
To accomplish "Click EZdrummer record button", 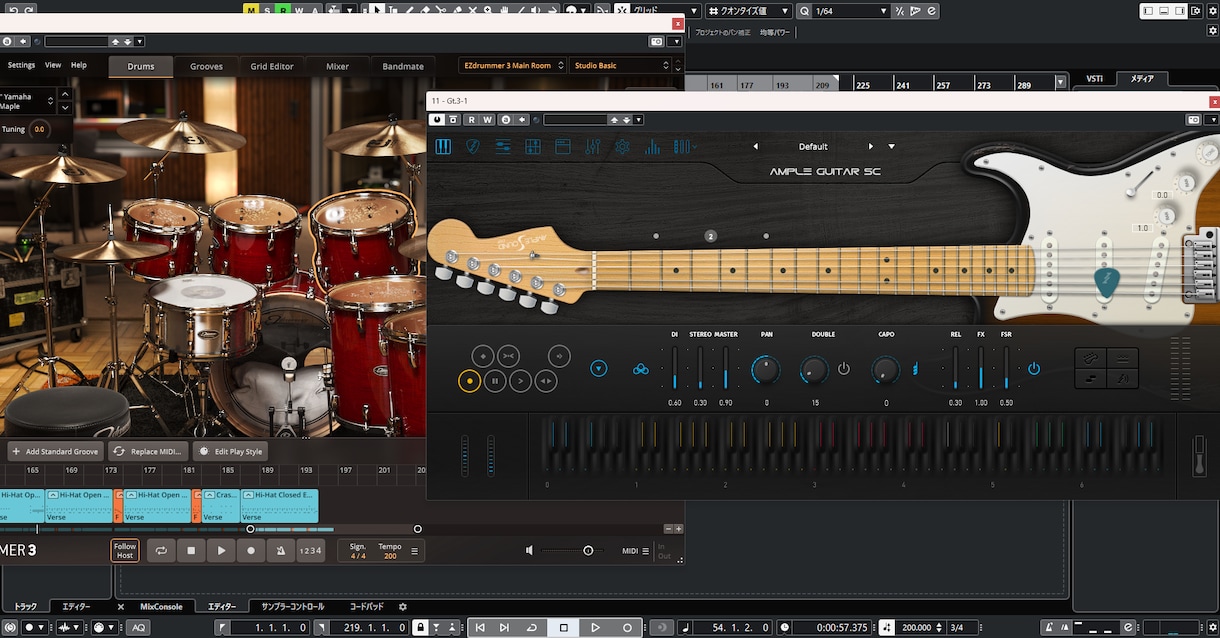I will [251, 550].
